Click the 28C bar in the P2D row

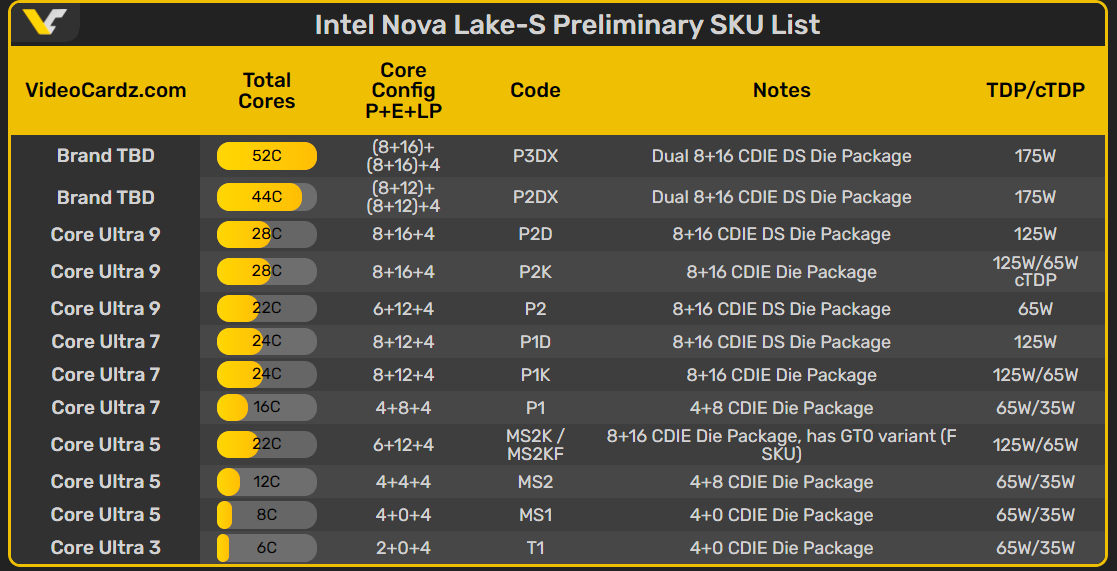266,234
